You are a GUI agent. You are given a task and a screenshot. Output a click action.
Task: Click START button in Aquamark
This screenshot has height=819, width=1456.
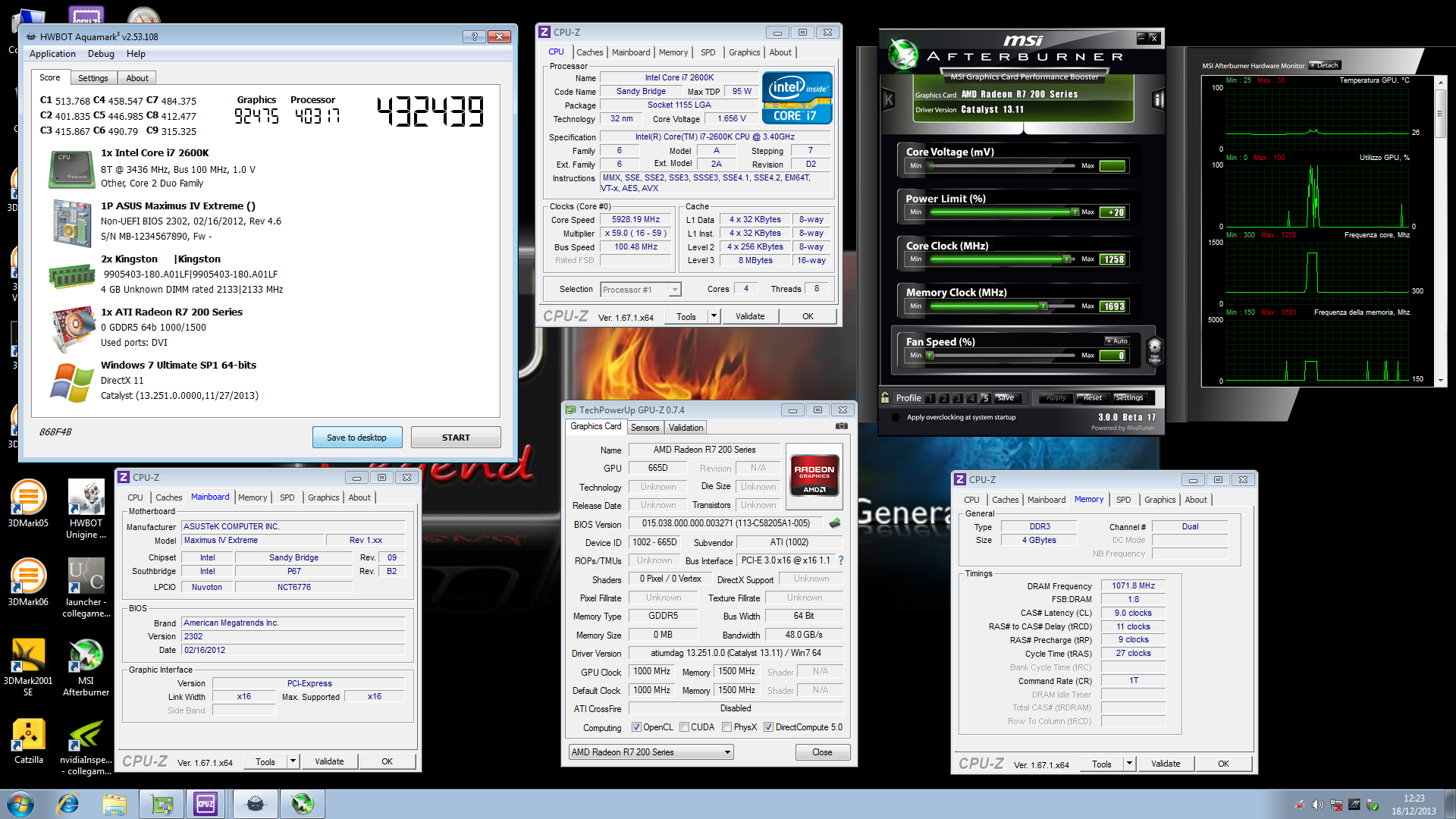tap(456, 438)
